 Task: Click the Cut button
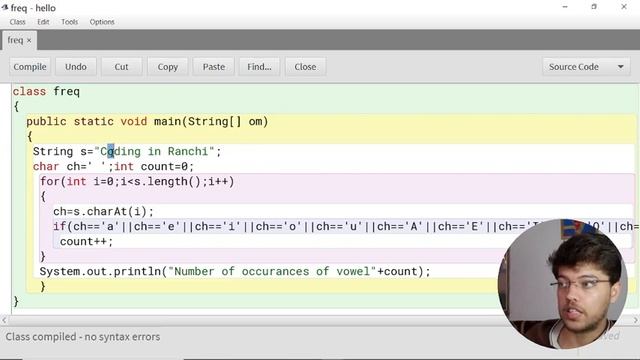click(x=121, y=67)
